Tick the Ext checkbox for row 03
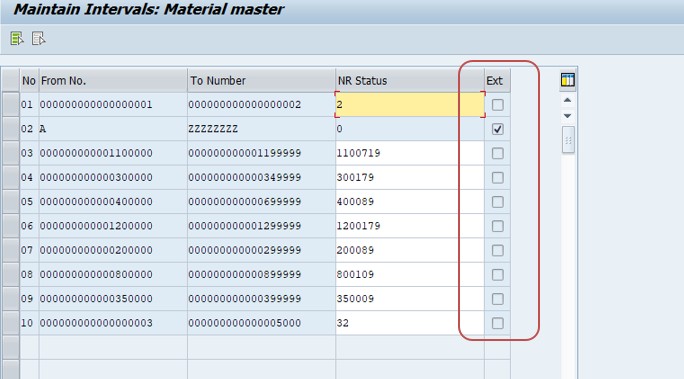Screen dimensions: 684x379 [497, 153]
